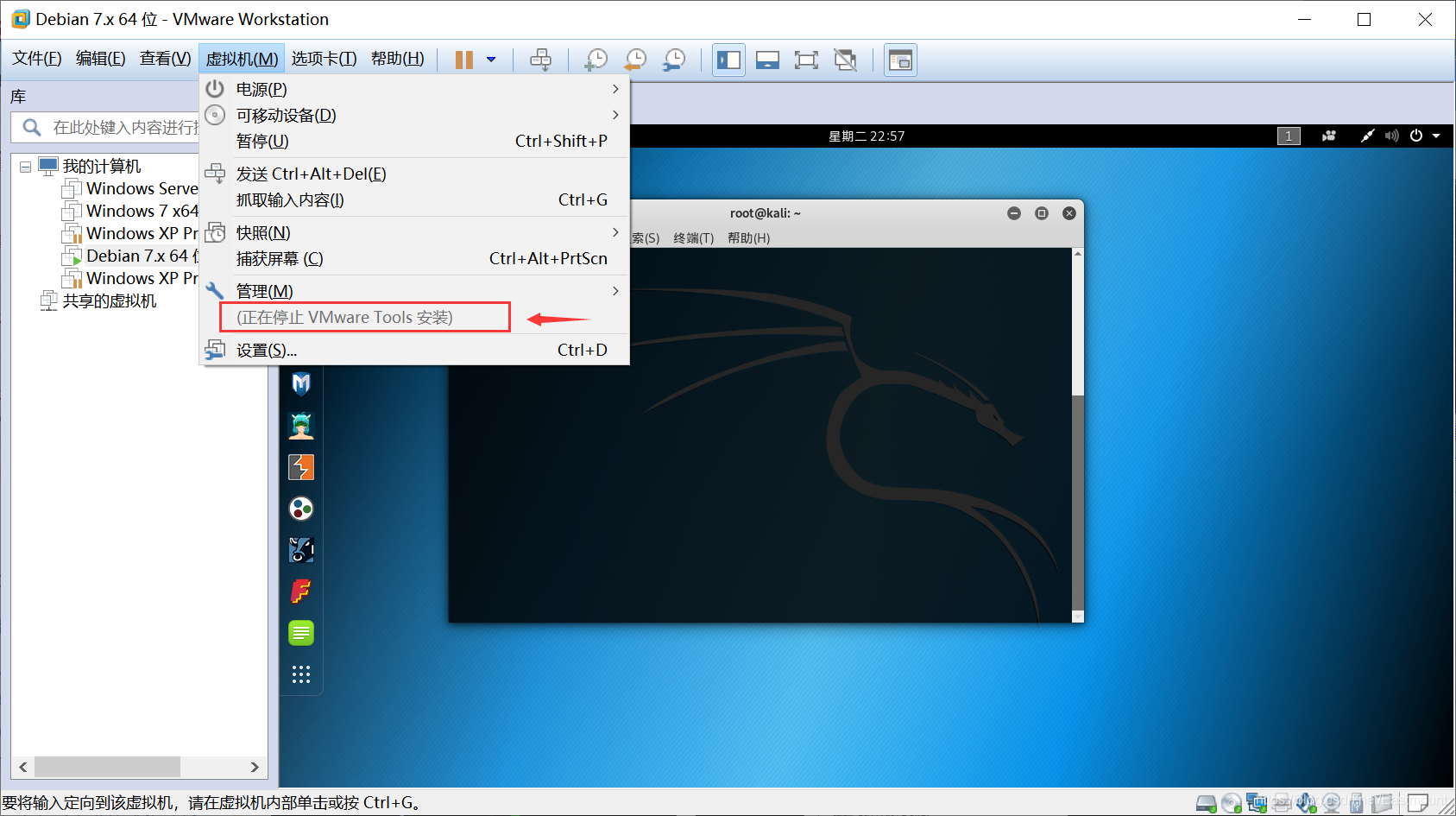Click the console view toolbar icon
Image resolution: width=1456 pixels, height=816 pixels.
coord(900,60)
